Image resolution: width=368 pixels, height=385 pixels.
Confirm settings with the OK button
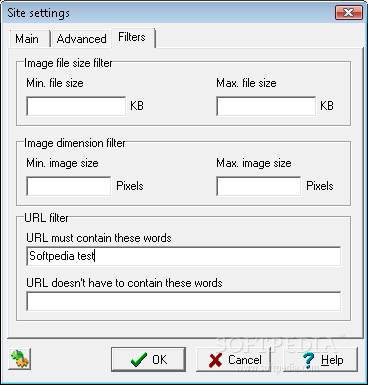click(x=148, y=359)
